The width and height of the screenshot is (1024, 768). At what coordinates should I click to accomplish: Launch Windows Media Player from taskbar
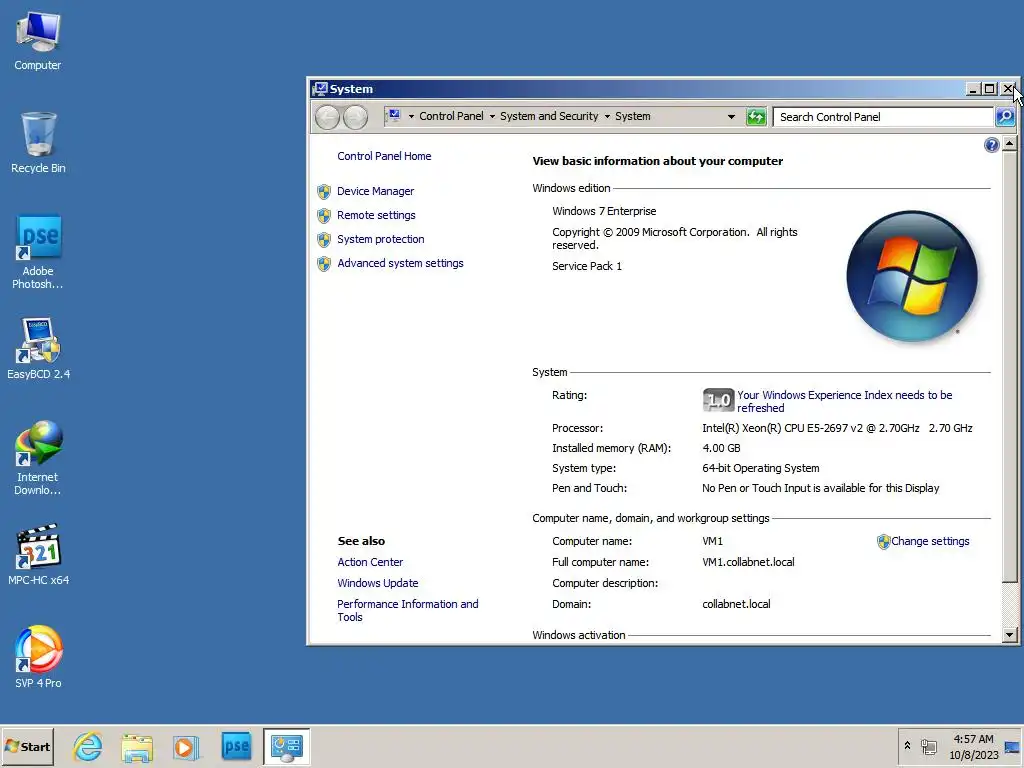click(185, 747)
